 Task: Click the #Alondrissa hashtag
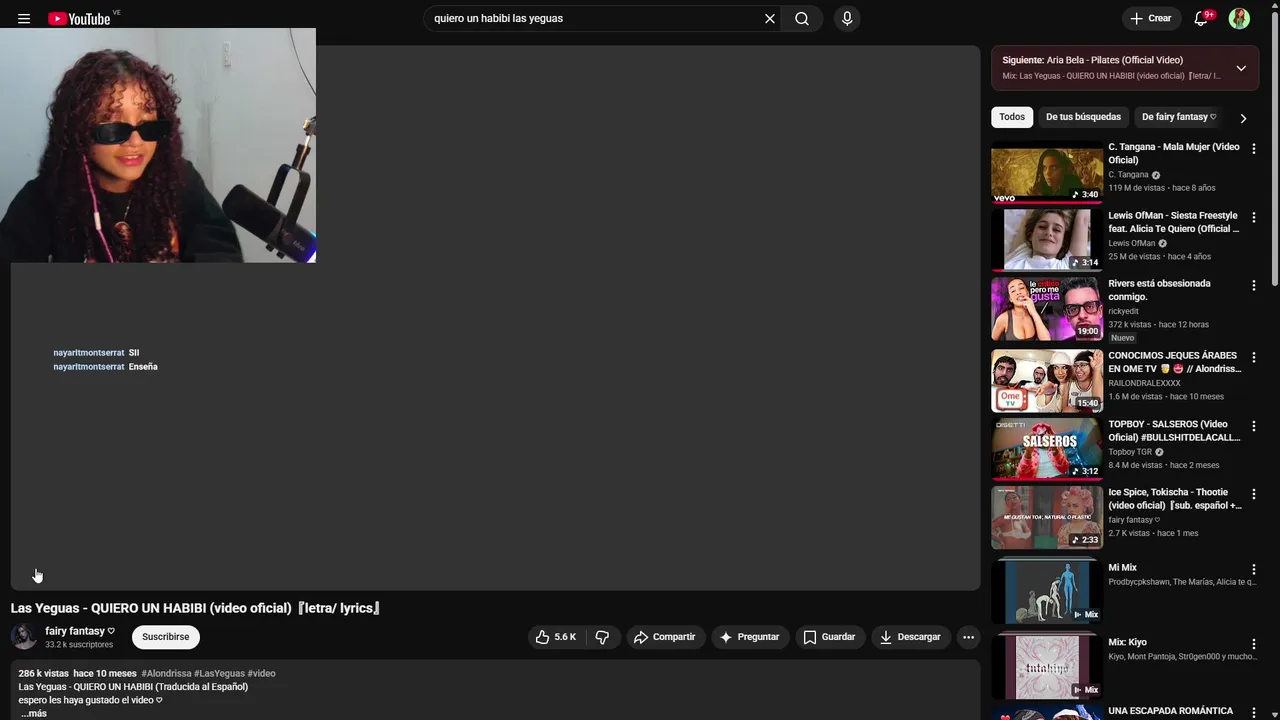point(166,674)
